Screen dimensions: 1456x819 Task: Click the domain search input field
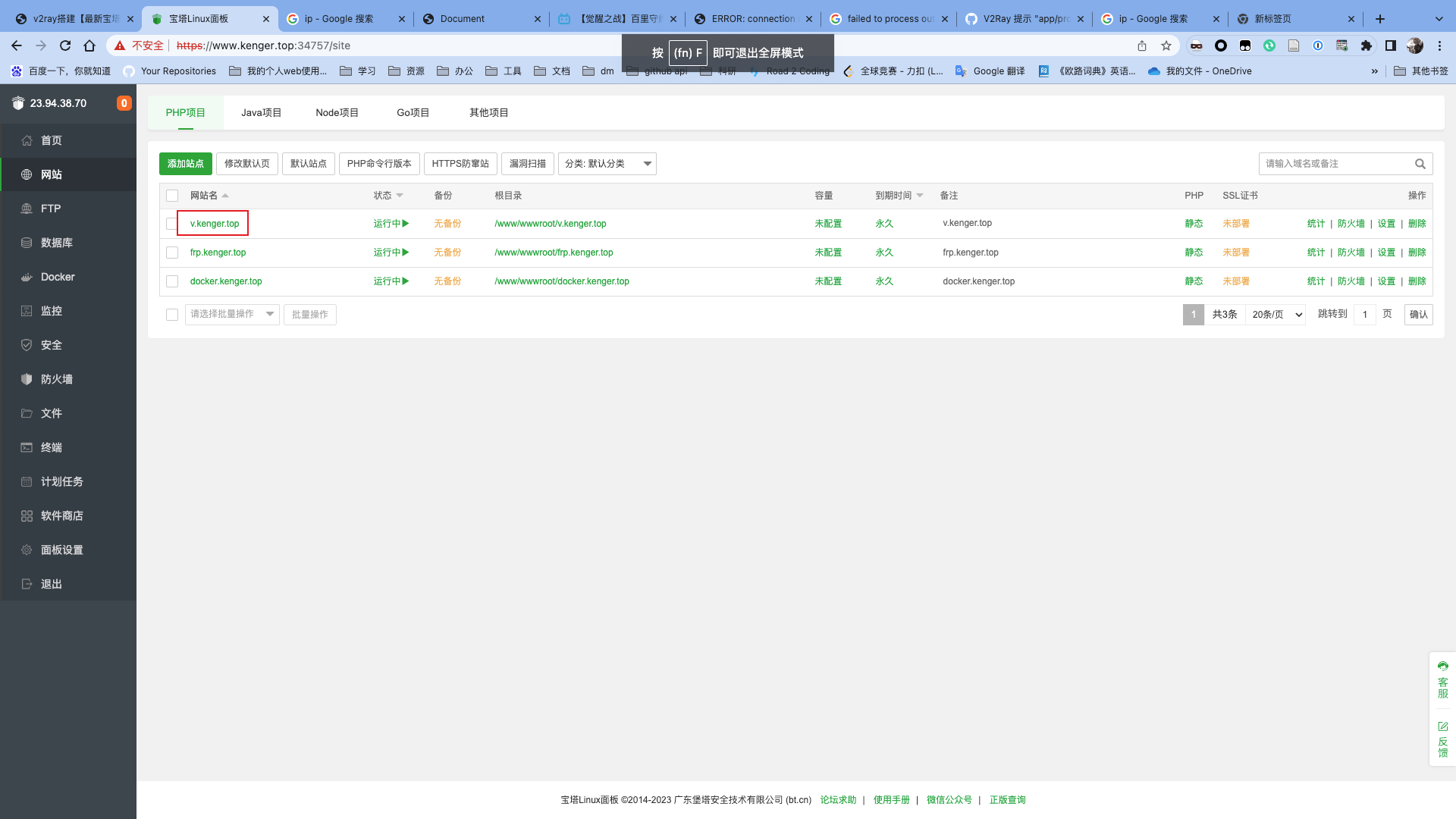(x=1335, y=164)
